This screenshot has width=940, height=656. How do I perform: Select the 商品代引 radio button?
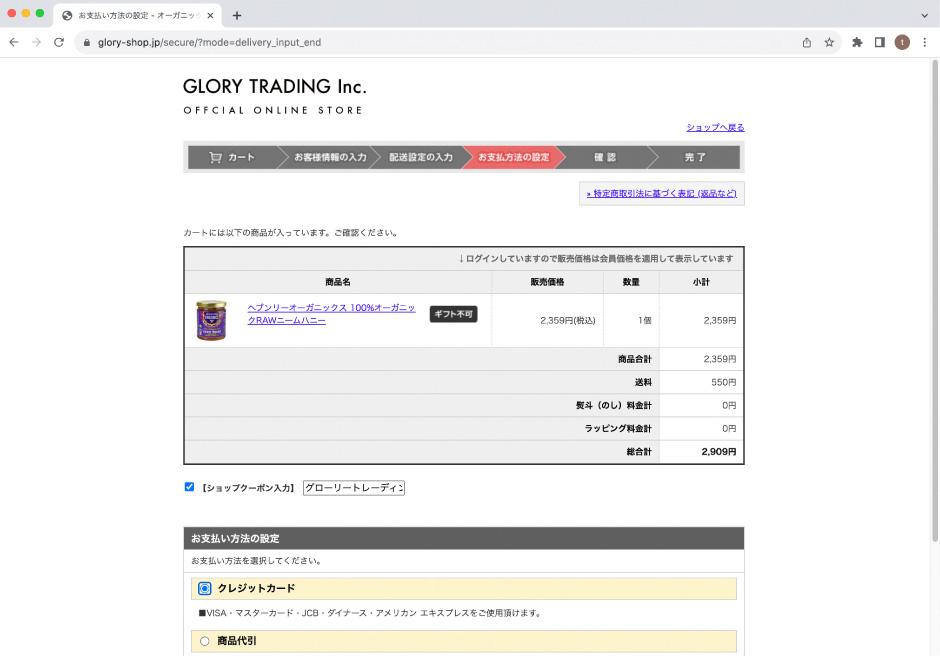tap(205, 641)
